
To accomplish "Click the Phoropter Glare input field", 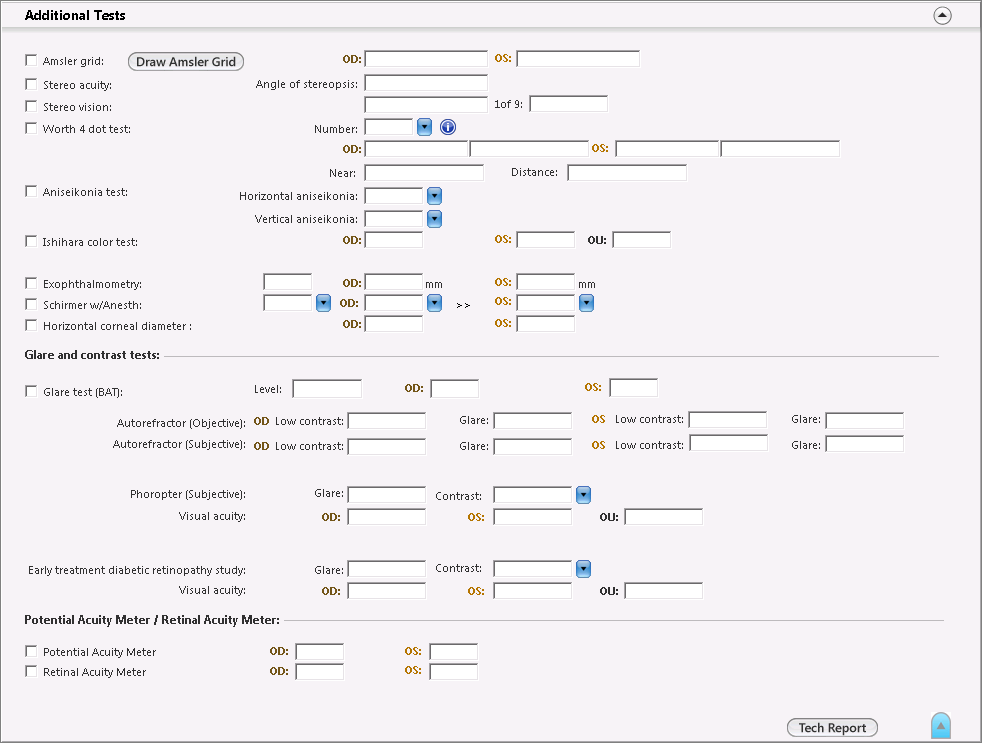I will [386, 494].
